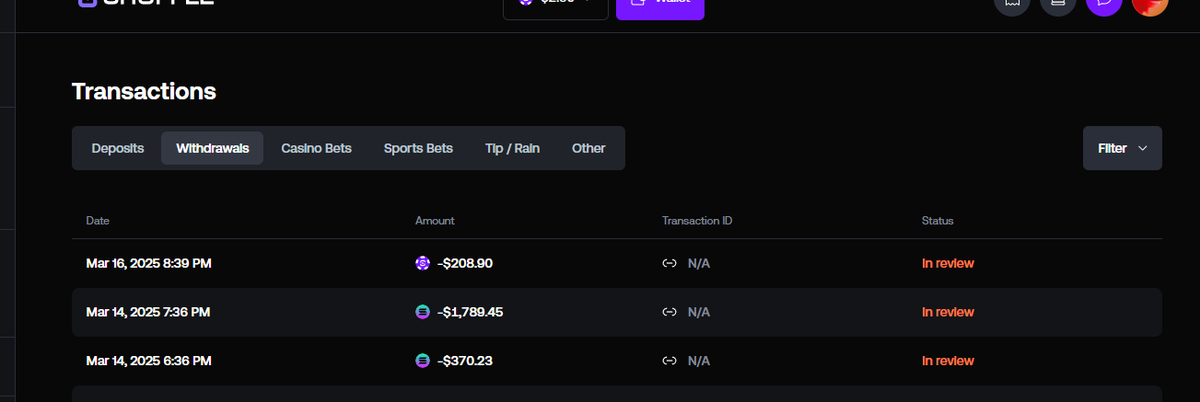Click the coin icon beside -$208.90
Image resolution: width=1200 pixels, height=402 pixels.
pyautogui.click(x=423, y=264)
